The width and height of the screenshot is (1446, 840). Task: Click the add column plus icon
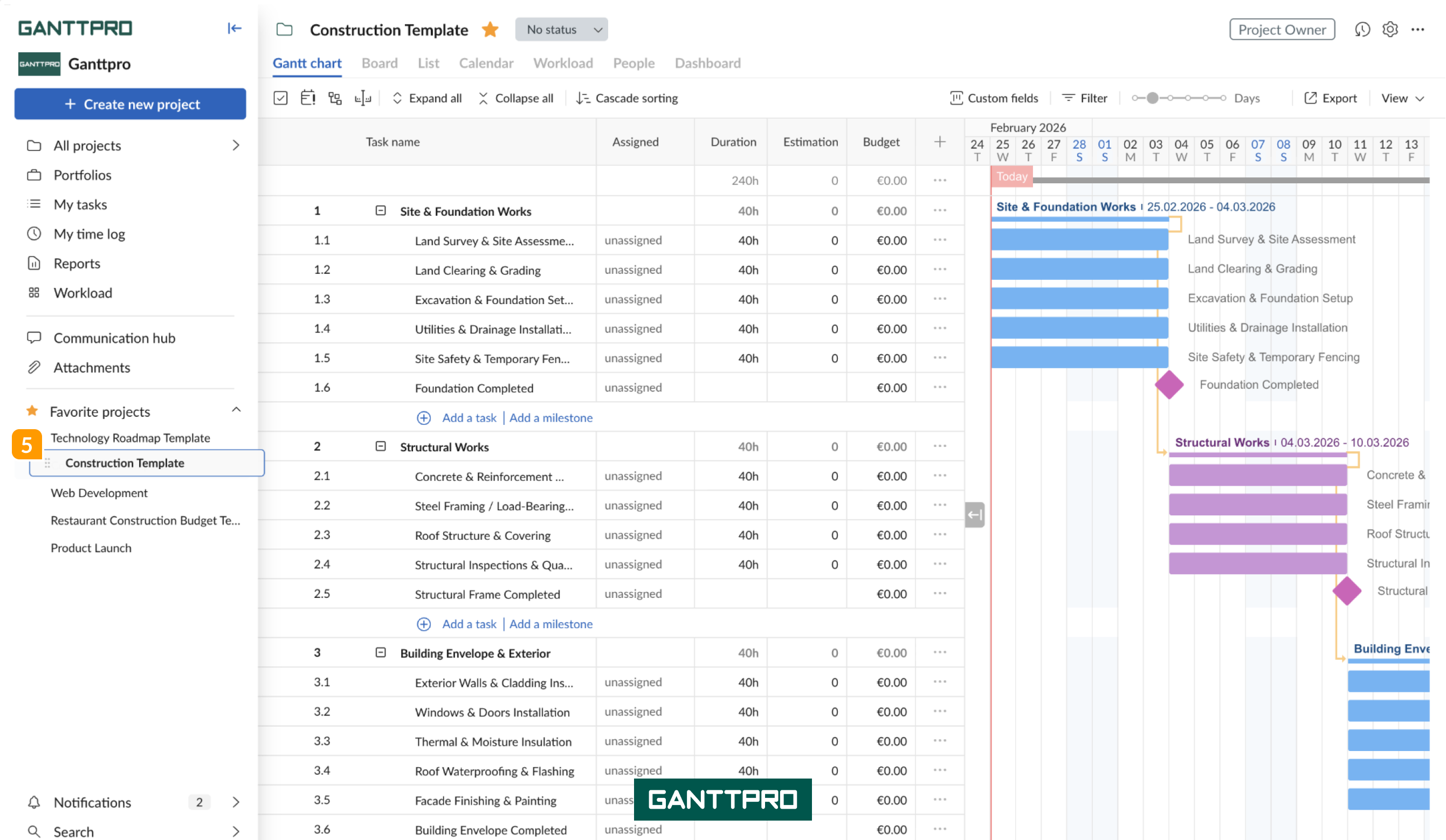point(939,142)
